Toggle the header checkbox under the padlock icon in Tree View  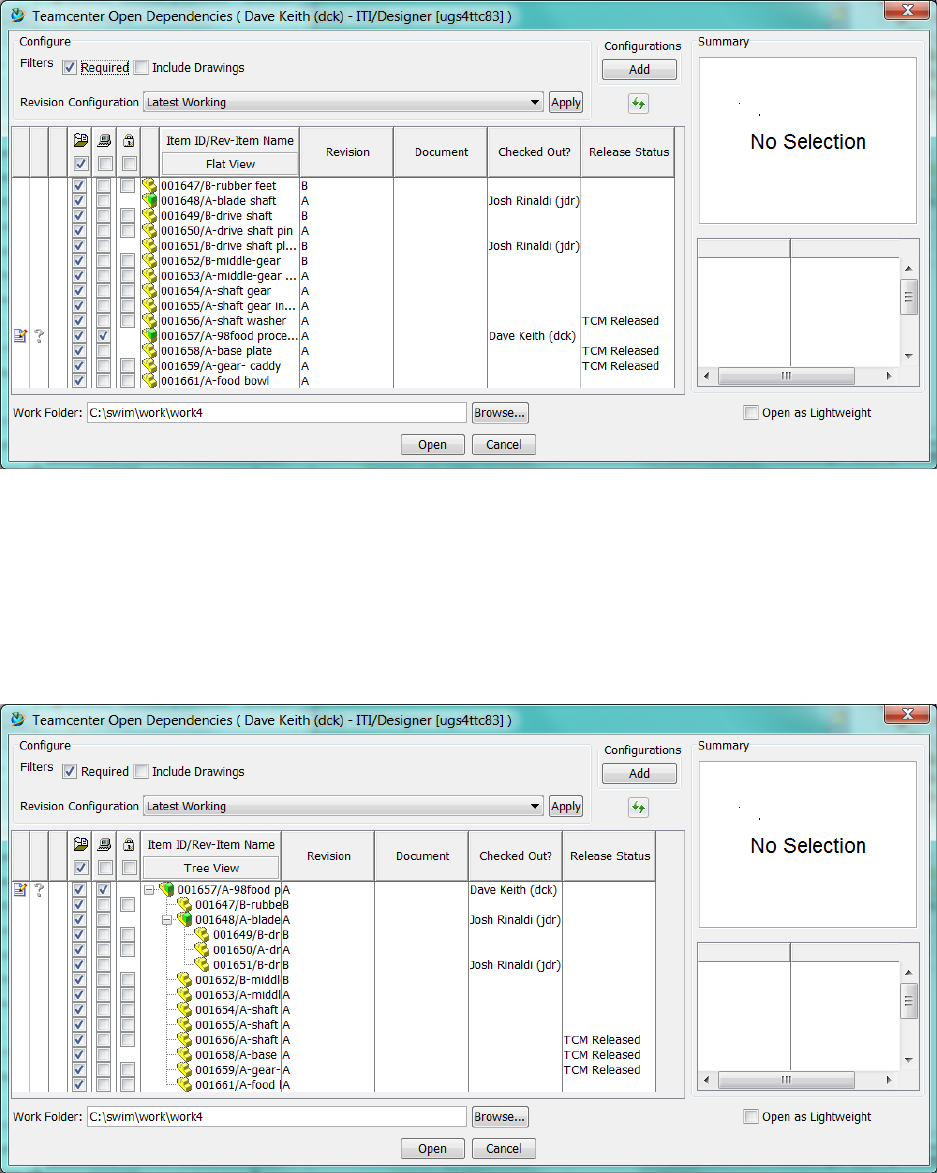click(x=129, y=867)
